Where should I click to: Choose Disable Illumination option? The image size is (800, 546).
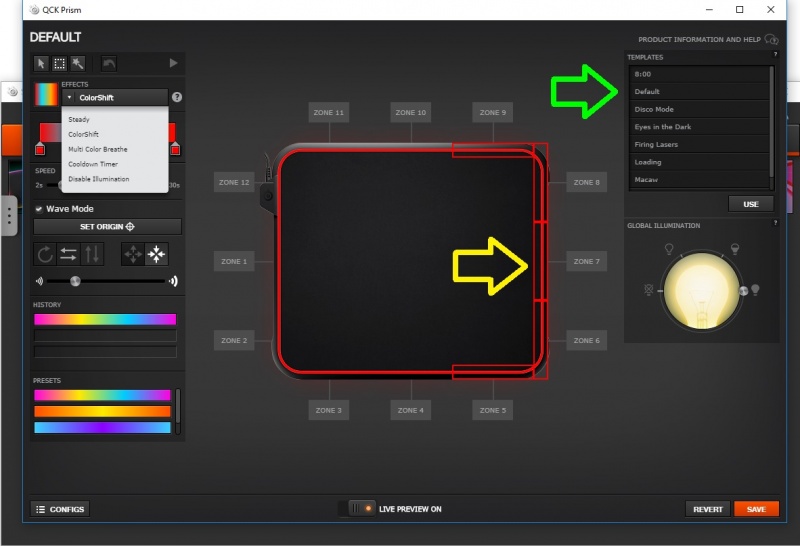(x=99, y=179)
